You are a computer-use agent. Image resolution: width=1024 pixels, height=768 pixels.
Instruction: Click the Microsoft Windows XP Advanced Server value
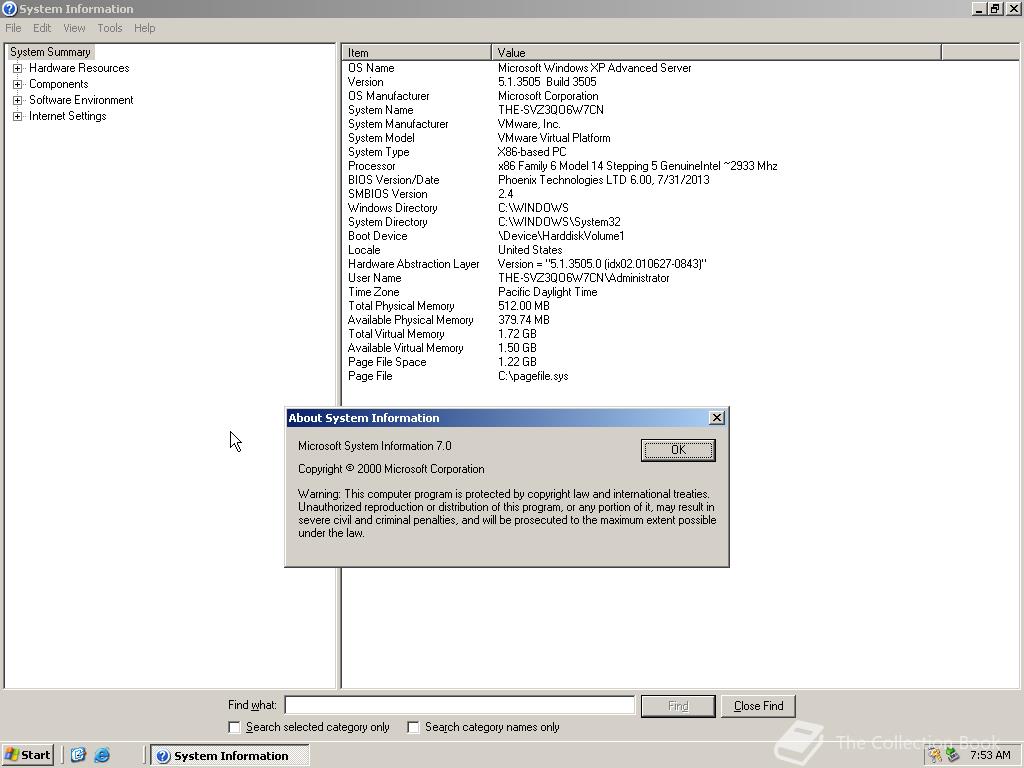tap(594, 68)
